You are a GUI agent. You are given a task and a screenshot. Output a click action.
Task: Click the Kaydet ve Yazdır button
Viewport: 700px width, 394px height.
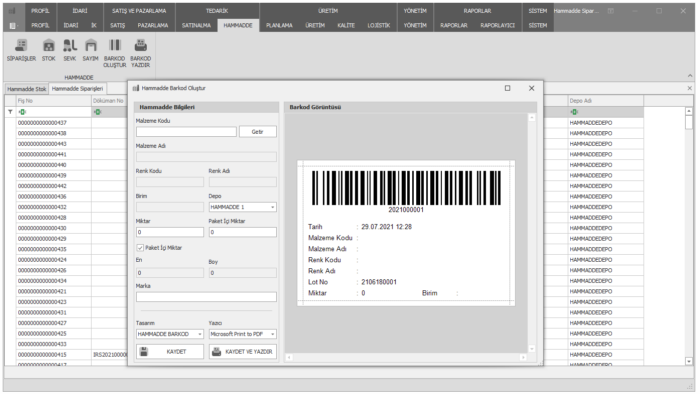(x=242, y=352)
